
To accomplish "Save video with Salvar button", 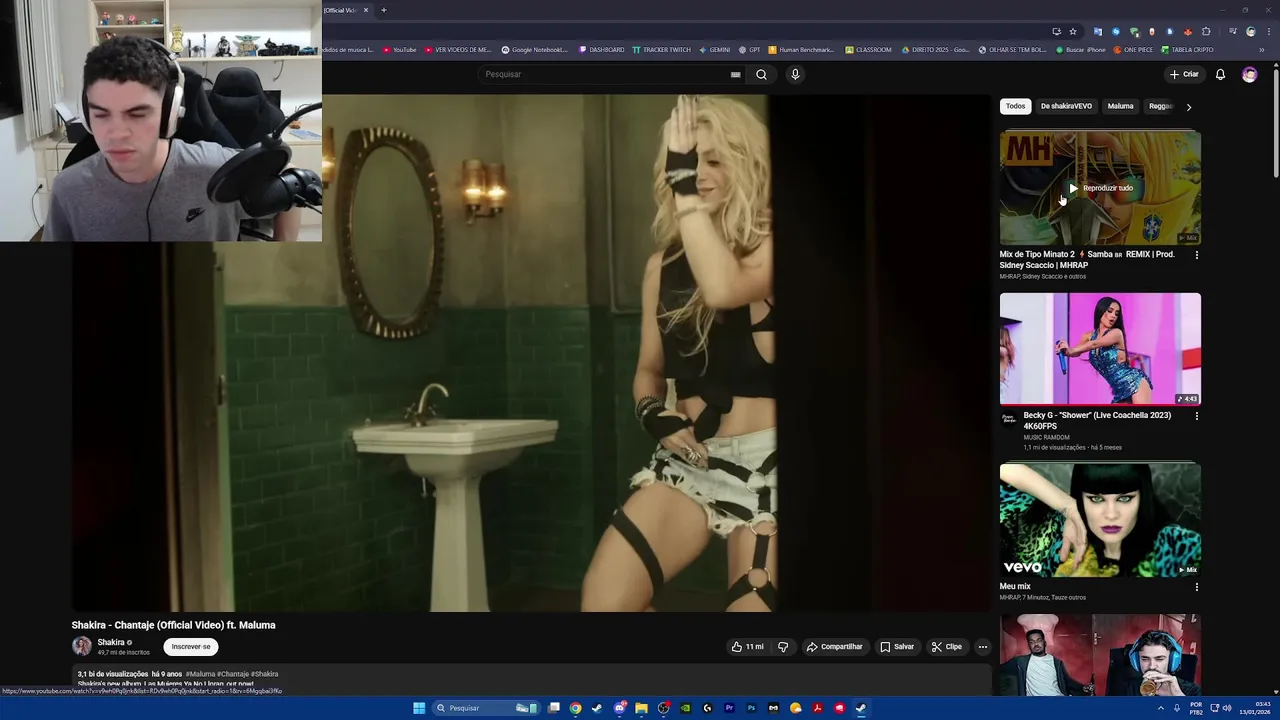I will [897, 647].
